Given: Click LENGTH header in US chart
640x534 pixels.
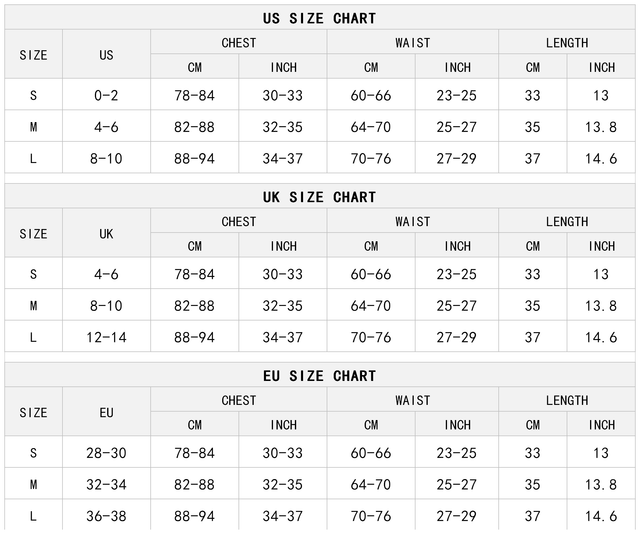Looking at the screenshot, I should [x=567, y=42].
